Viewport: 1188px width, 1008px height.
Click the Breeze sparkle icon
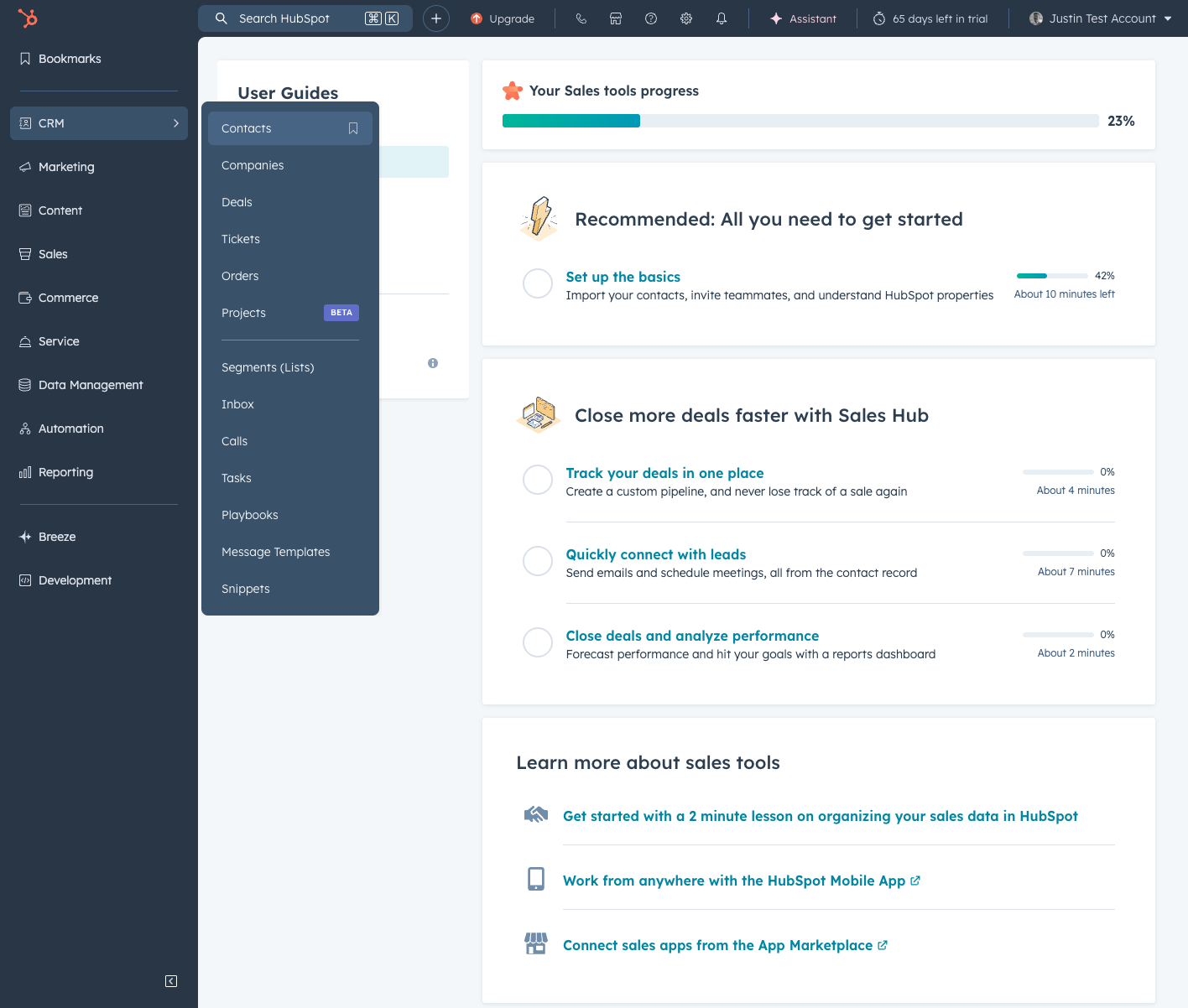25,537
